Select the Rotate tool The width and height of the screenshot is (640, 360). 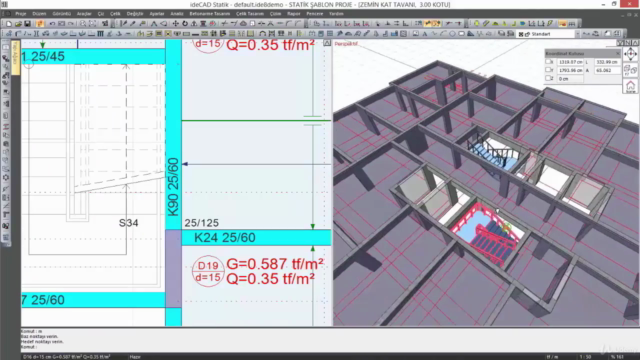184,24
